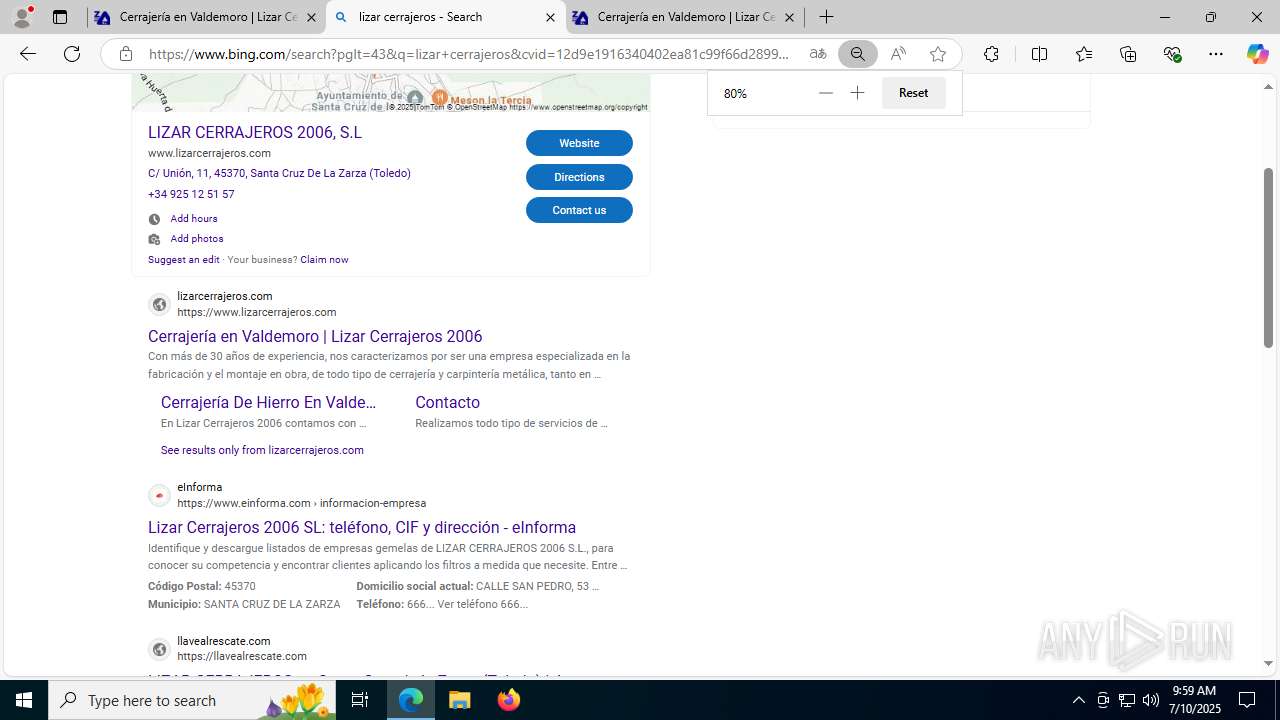Toggle split screen view icon

[x=1039, y=54]
